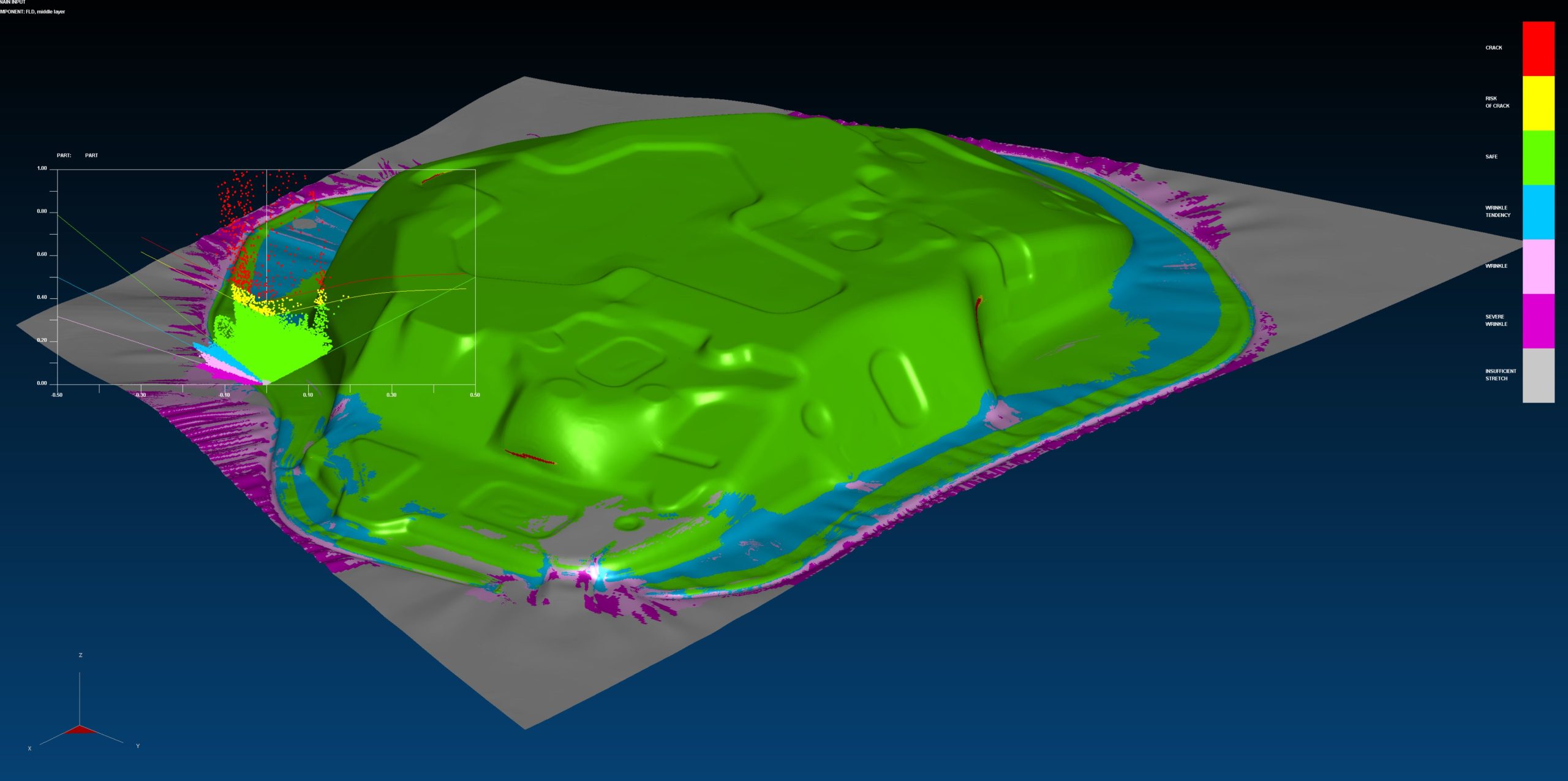The width and height of the screenshot is (1568, 781).
Task: Click the red triangle on axis triad
Action: pos(80,730)
